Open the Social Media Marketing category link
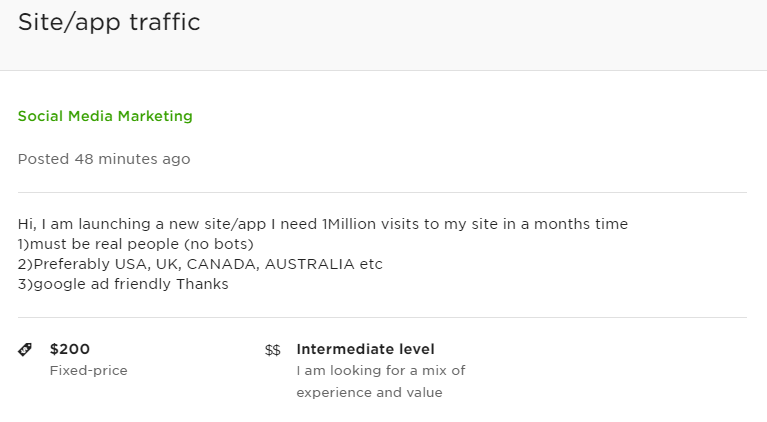Image resolution: width=767 pixels, height=422 pixels. click(105, 116)
